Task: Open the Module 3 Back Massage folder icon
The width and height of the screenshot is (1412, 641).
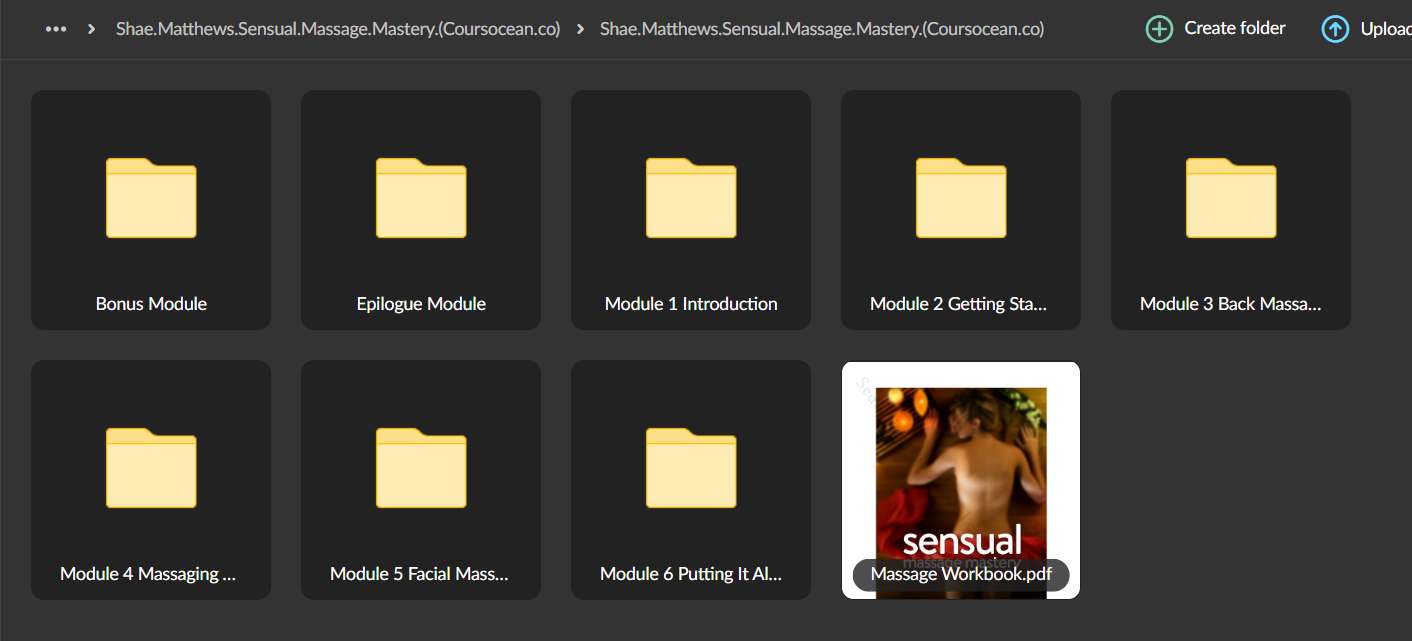Action: tap(1231, 198)
